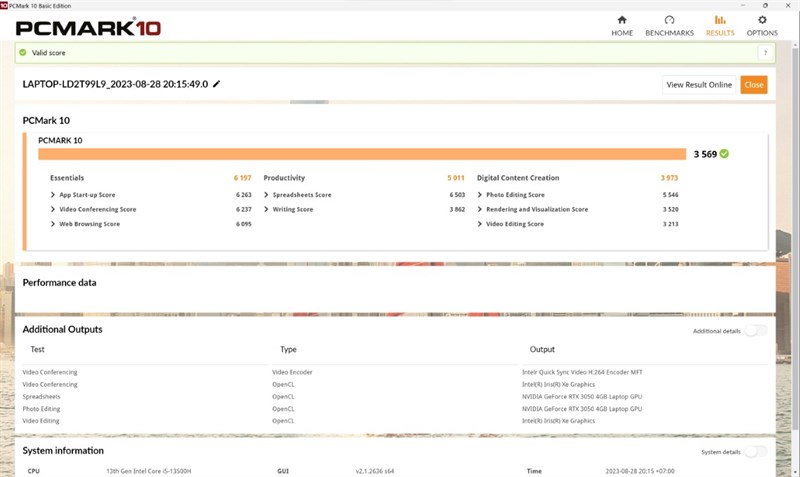Select the Results bar chart icon
This screenshot has width=800, height=477.
click(720, 20)
